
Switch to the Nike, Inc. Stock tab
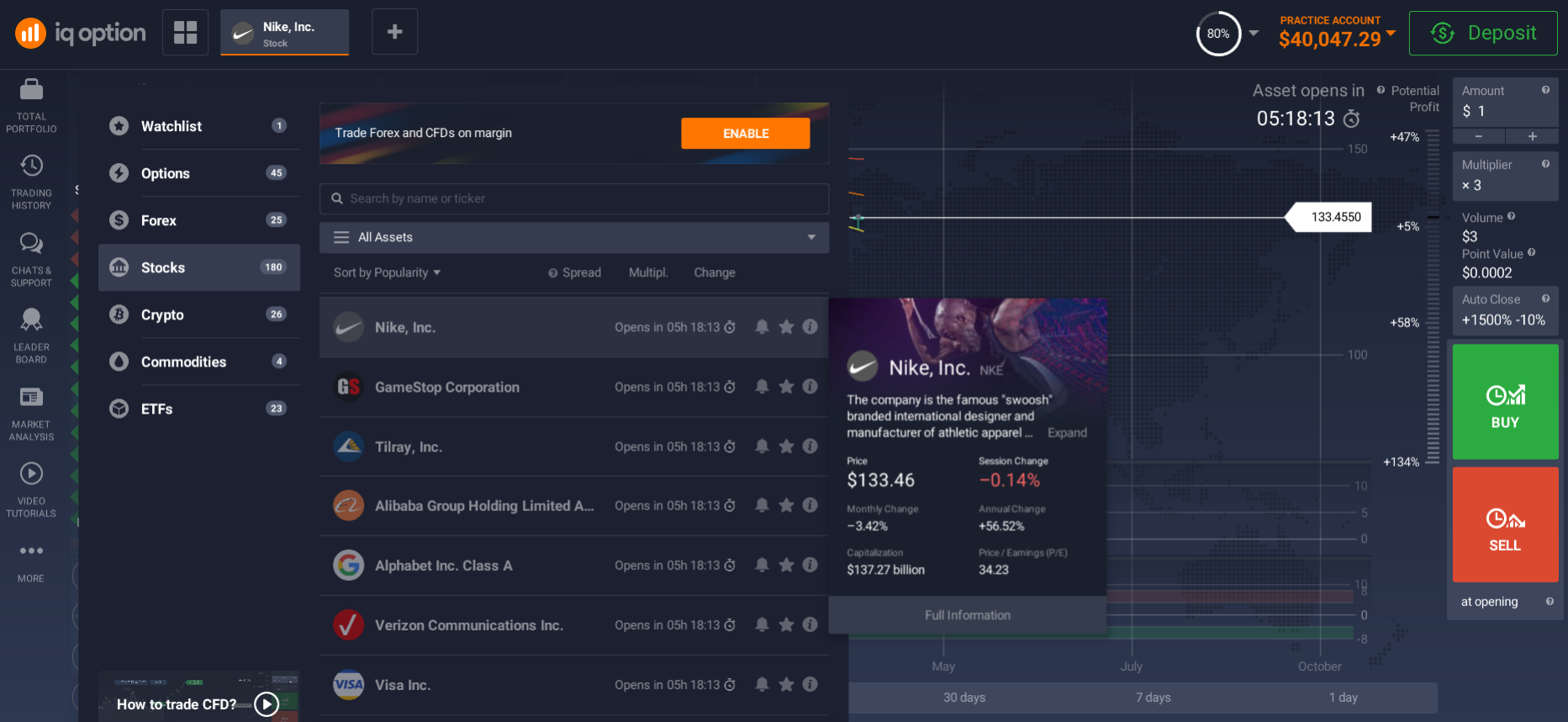click(284, 33)
